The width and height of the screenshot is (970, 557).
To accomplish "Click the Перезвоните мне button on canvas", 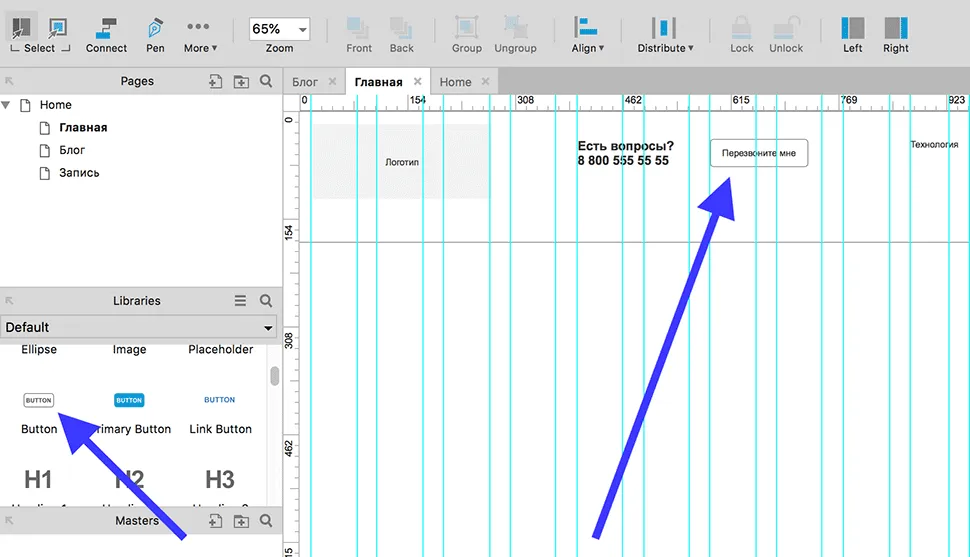I will tap(758, 153).
